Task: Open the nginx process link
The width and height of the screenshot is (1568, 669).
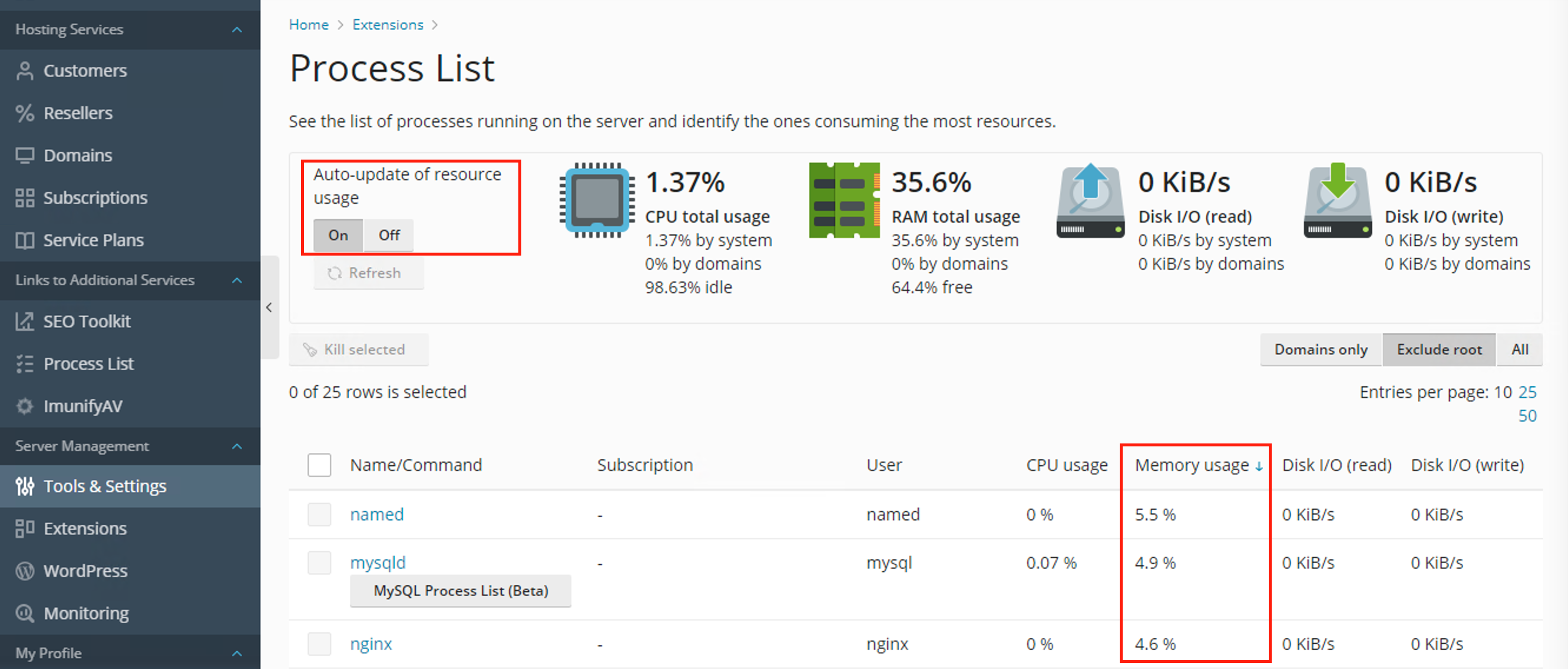Action: click(371, 644)
